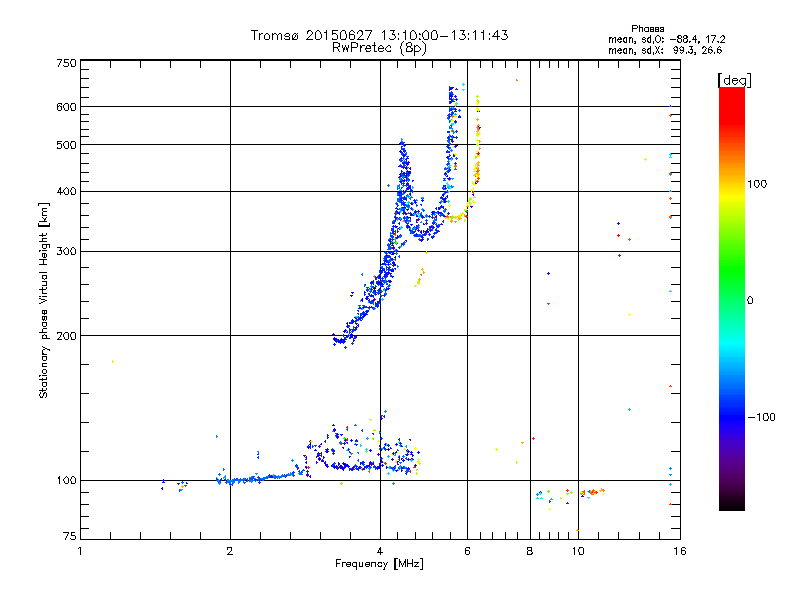Click the y-axis tick label '300'
Image resolution: width=800 pixels, height=600 pixels.
click(66, 252)
